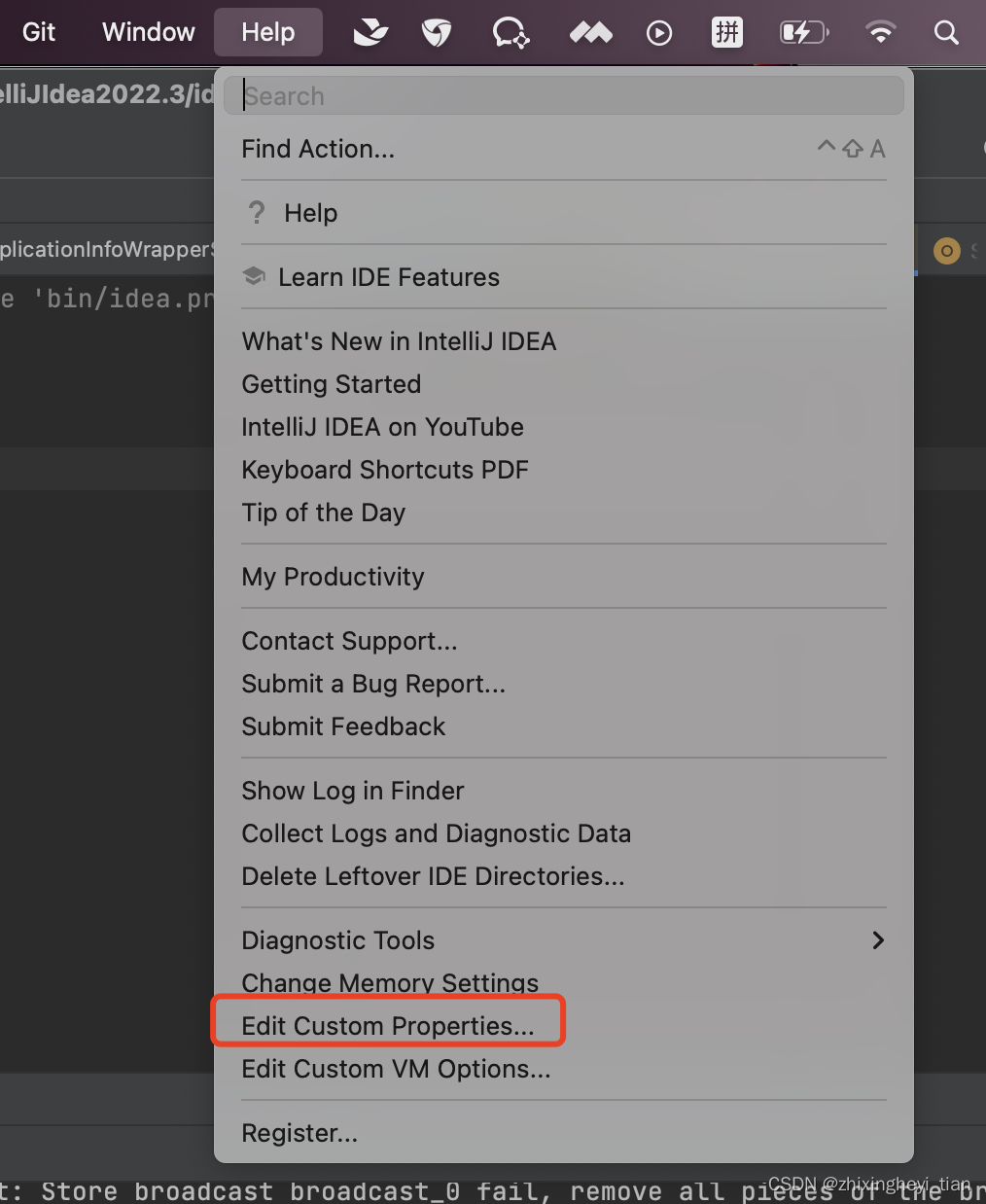Open the Git menu

click(39, 32)
